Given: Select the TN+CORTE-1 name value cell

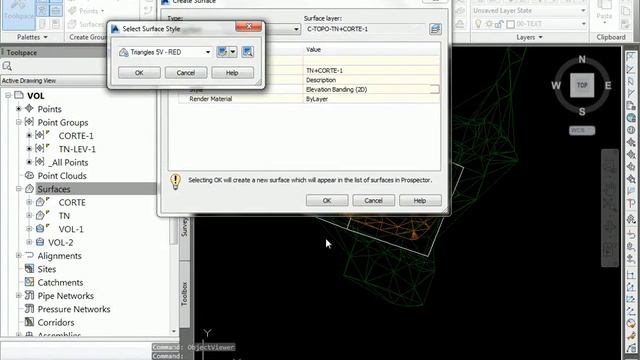Looking at the screenshot, I should 372,70.
